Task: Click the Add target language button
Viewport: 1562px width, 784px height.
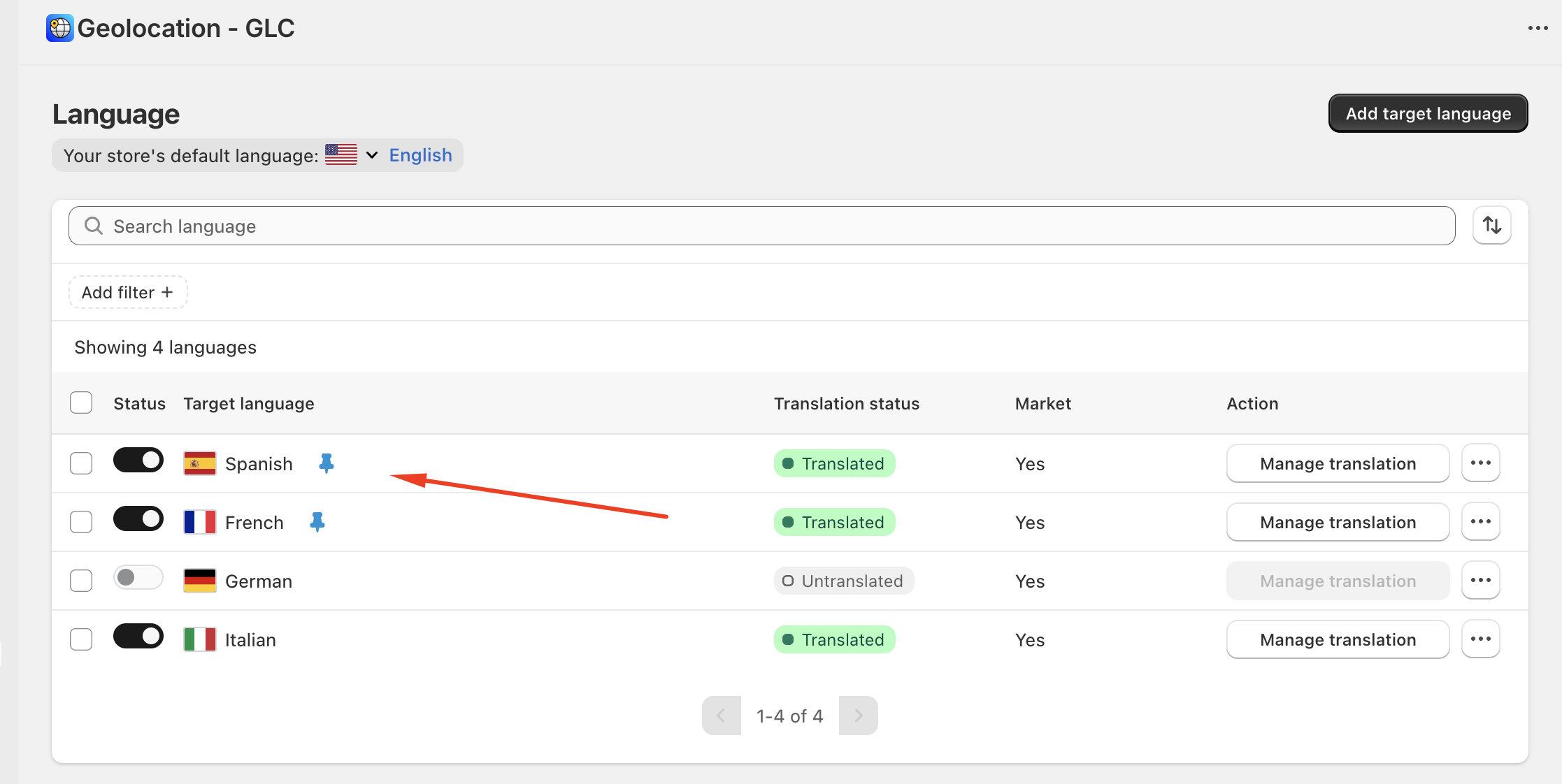Action: 1428,113
